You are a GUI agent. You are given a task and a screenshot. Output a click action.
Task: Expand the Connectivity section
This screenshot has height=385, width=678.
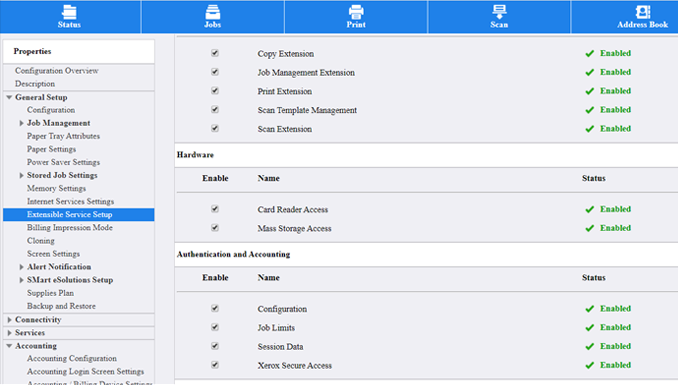pyautogui.click(x=9, y=320)
